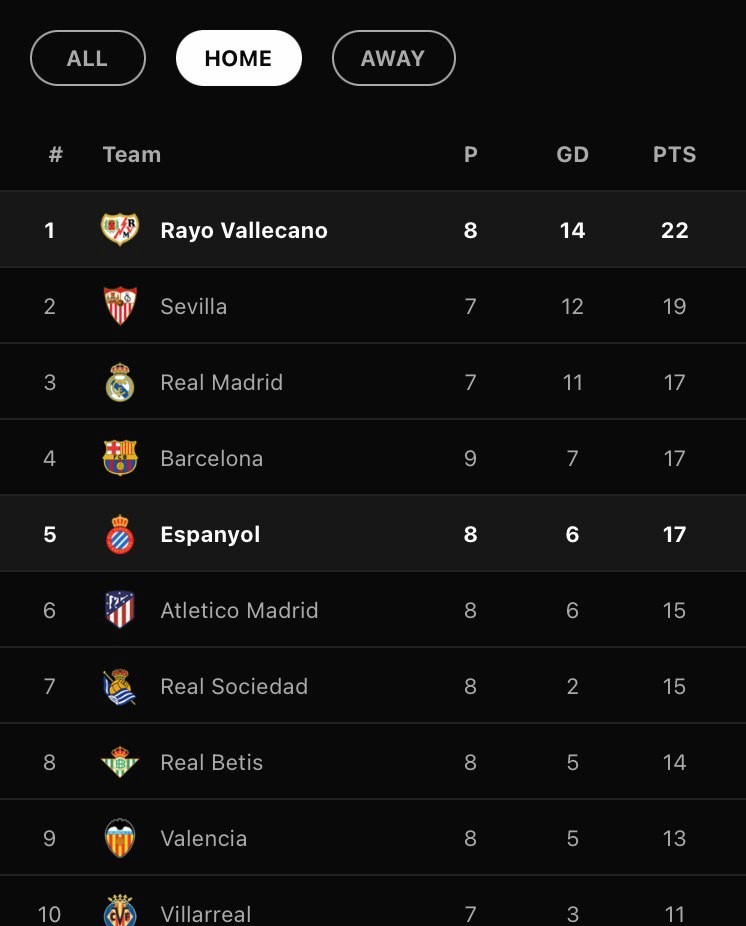Click the Sevilla club crest
Image resolution: width=746 pixels, height=926 pixels.
[120, 306]
